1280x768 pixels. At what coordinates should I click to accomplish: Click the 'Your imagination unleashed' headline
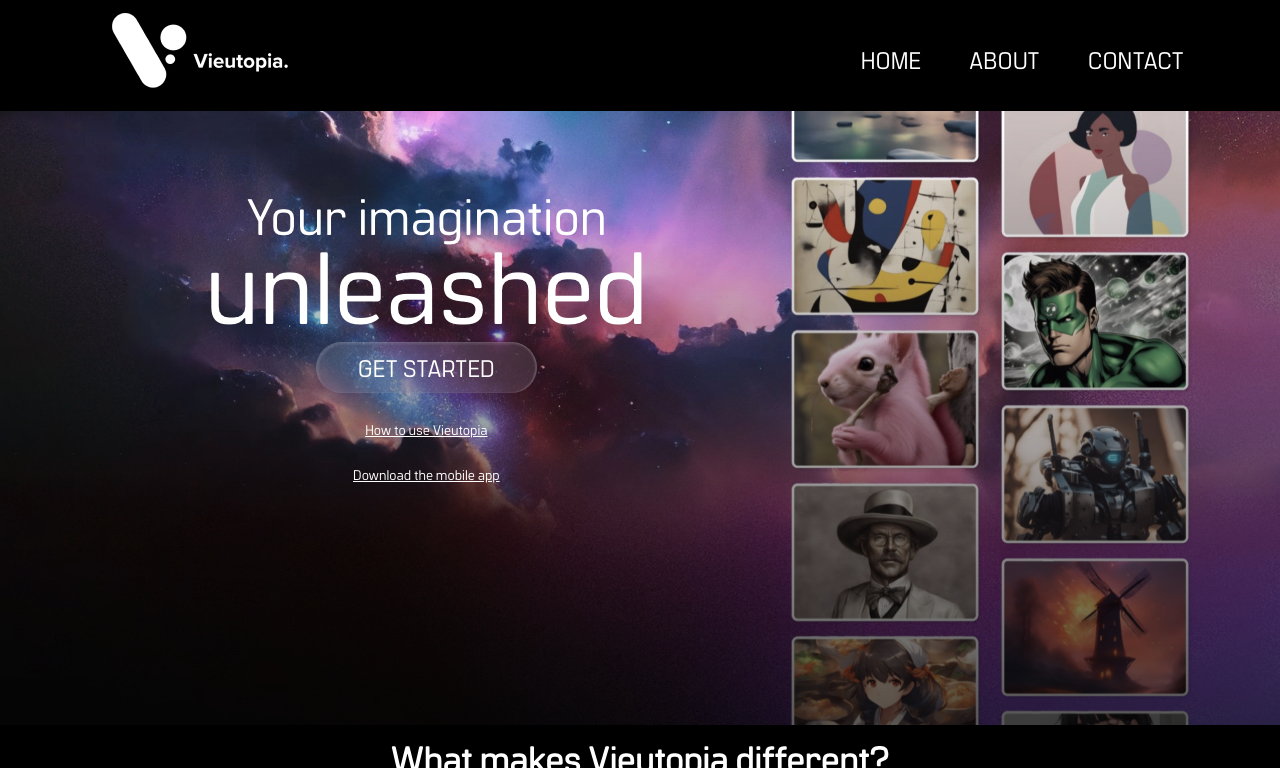427,262
